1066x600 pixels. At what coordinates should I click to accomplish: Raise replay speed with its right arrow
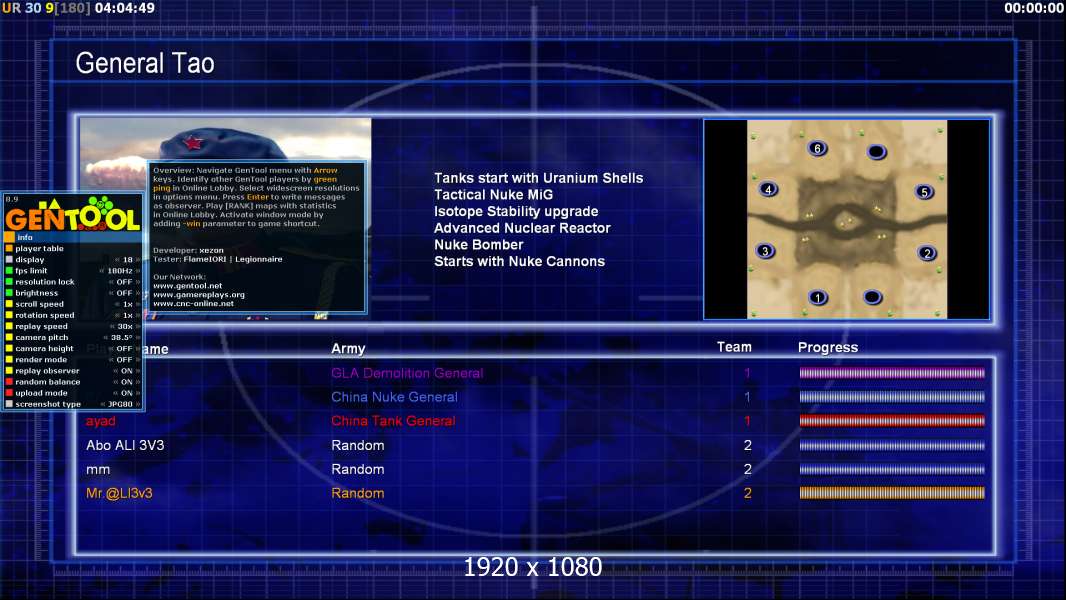coord(138,326)
